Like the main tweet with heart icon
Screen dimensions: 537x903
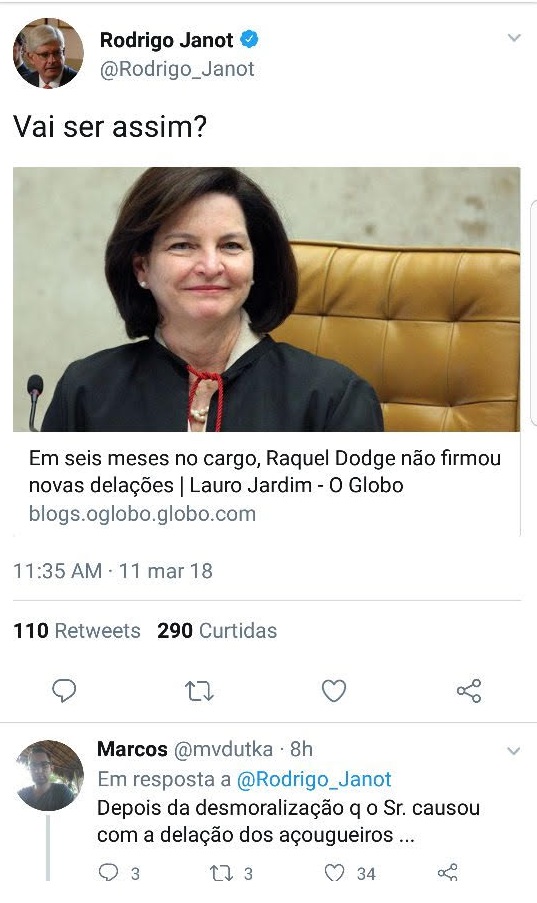(x=334, y=690)
